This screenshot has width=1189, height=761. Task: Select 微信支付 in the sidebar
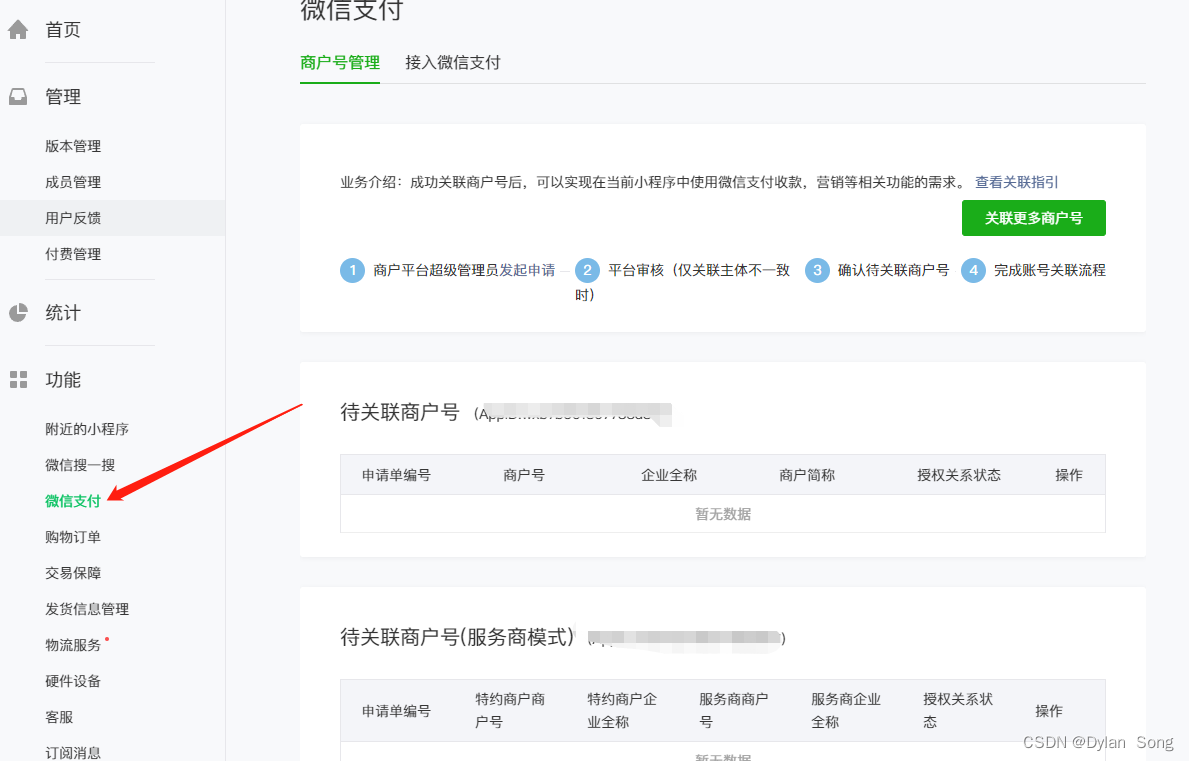coord(73,501)
